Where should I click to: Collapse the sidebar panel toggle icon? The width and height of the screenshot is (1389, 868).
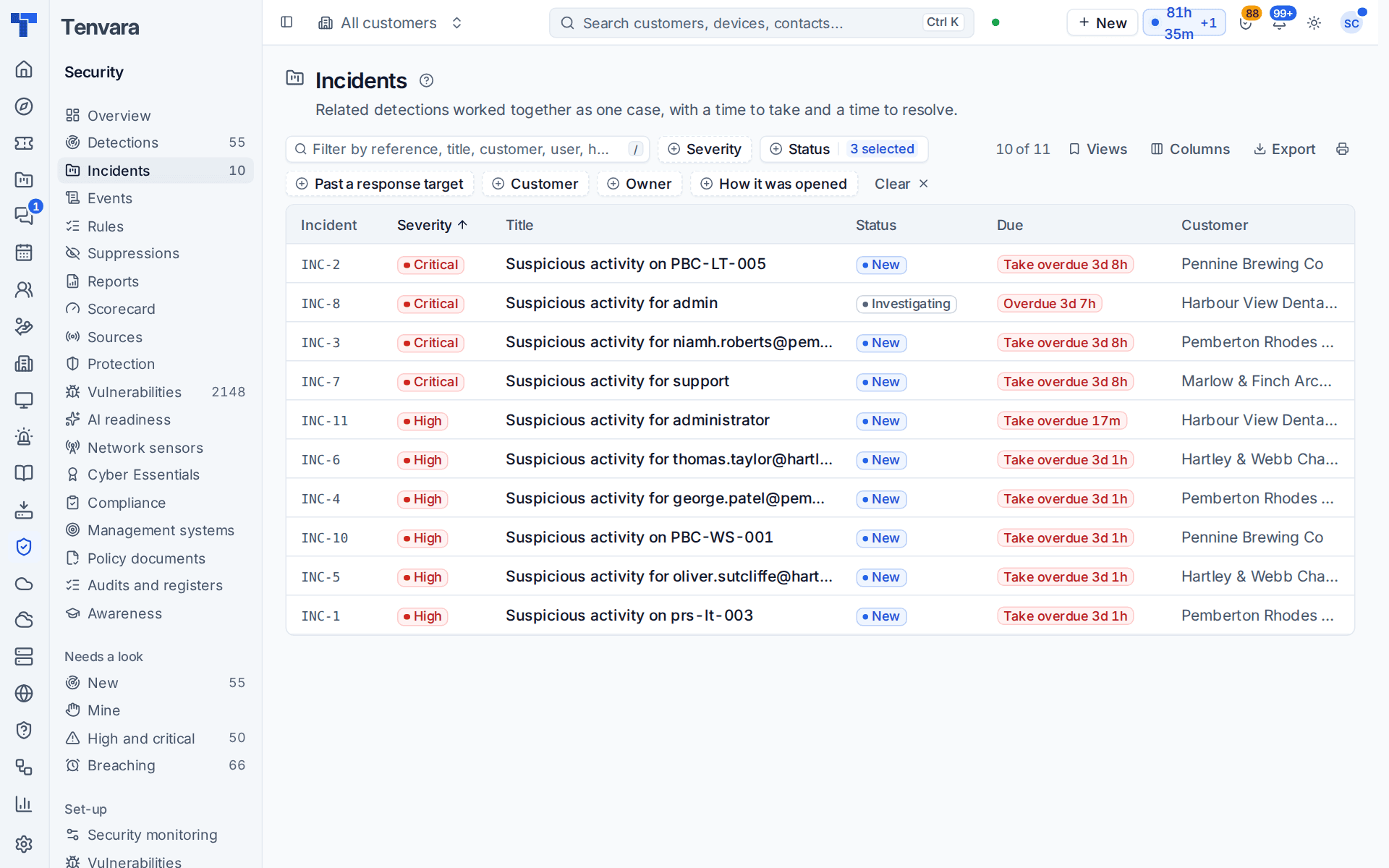[x=286, y=22]
